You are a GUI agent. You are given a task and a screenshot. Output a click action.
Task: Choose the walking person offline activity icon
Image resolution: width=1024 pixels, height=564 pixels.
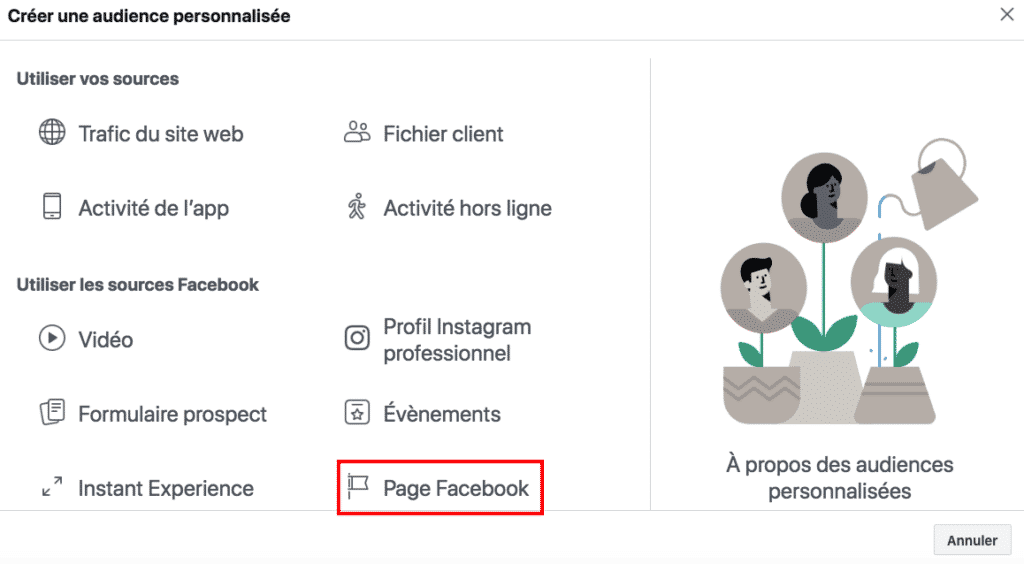tap(357, 207)
